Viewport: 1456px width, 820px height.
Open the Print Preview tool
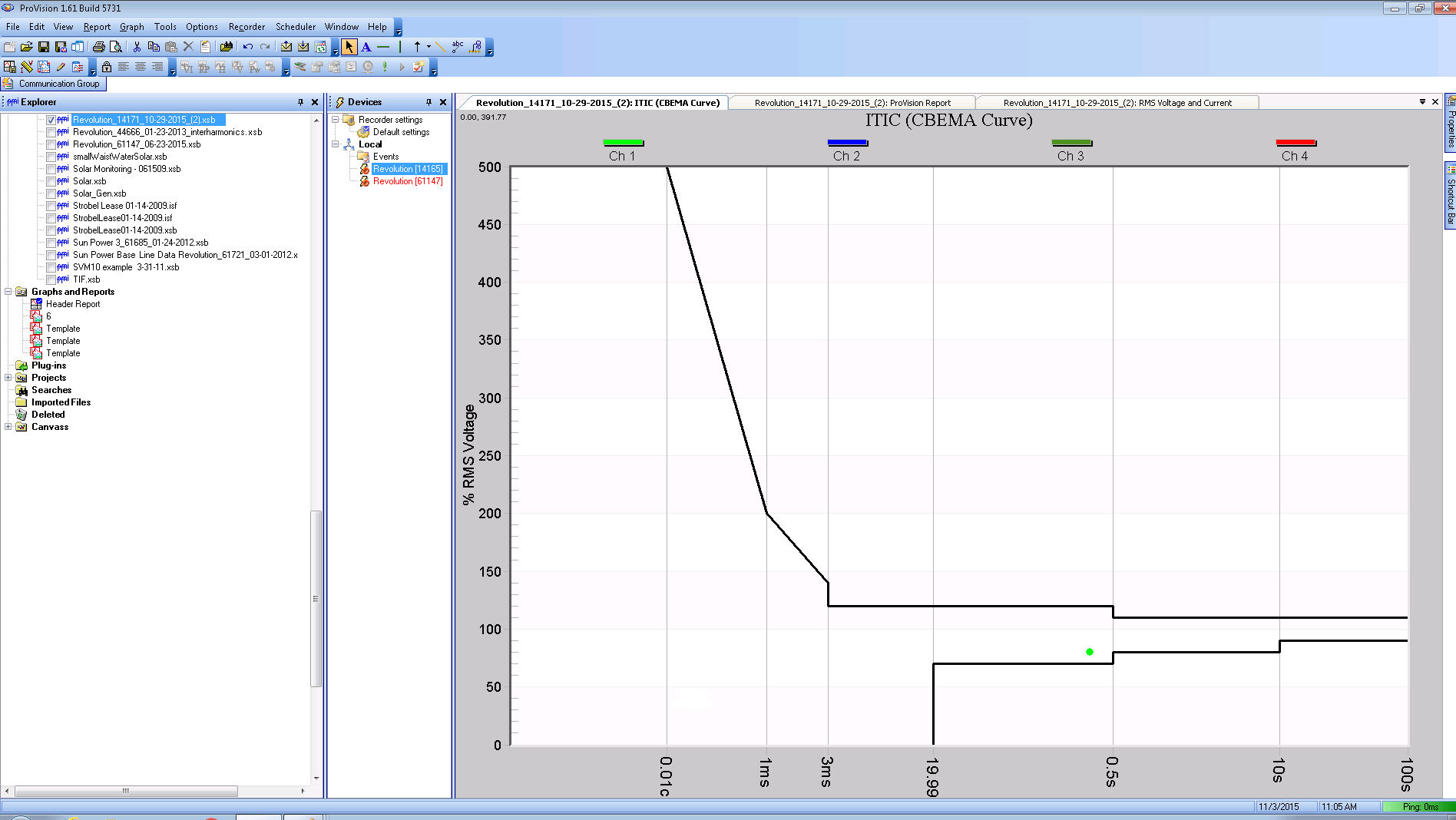116,47
